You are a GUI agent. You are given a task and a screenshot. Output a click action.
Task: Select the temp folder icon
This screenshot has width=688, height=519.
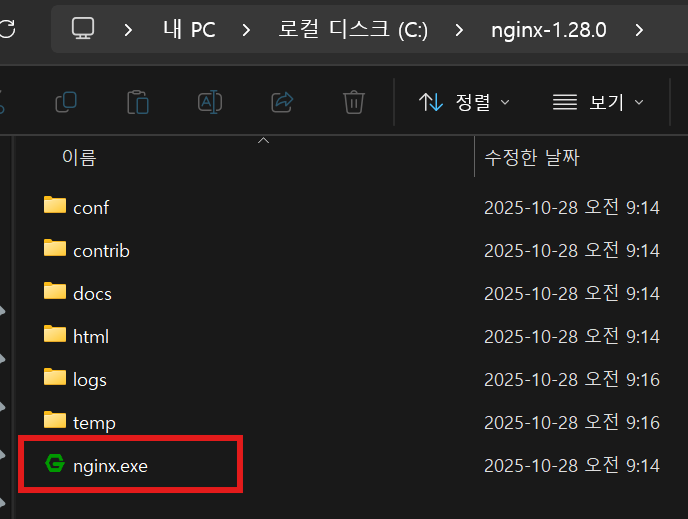coord(55,420)
